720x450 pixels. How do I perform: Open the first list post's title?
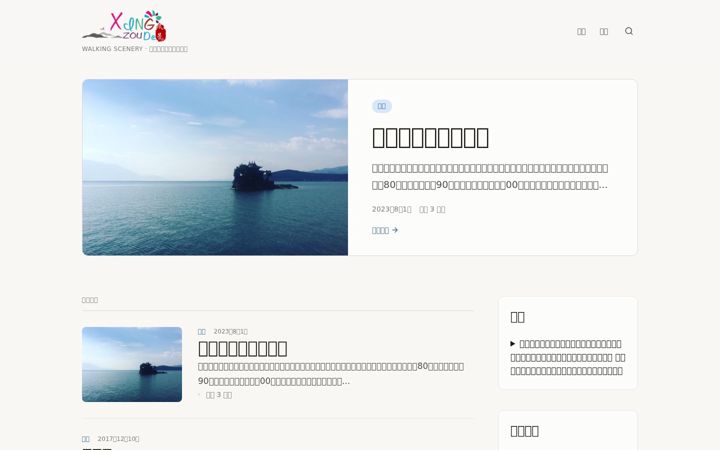[242, 349]
